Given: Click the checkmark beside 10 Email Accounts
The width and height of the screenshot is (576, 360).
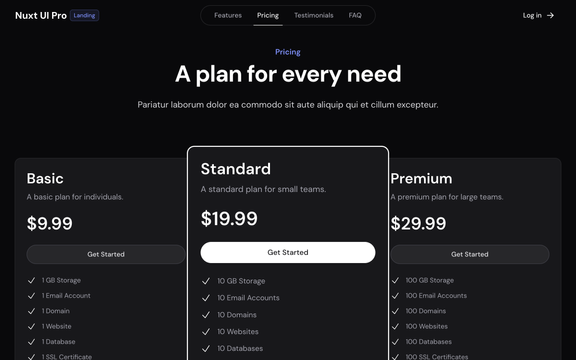Looking at the screenshot, I should tap(206, 298).
